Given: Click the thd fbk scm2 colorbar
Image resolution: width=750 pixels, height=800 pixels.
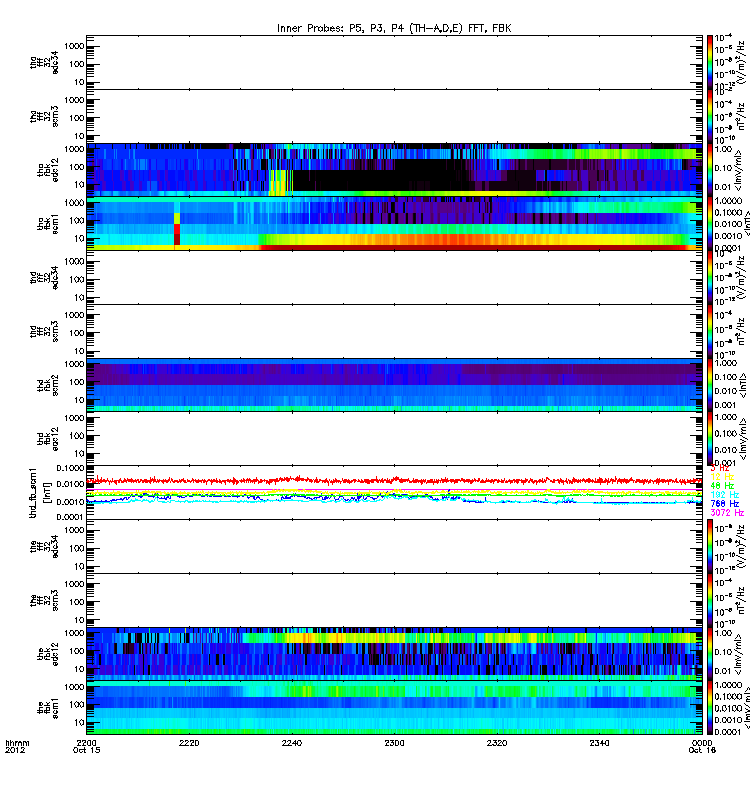Looking at the screenshot, I should coord(710,385).
